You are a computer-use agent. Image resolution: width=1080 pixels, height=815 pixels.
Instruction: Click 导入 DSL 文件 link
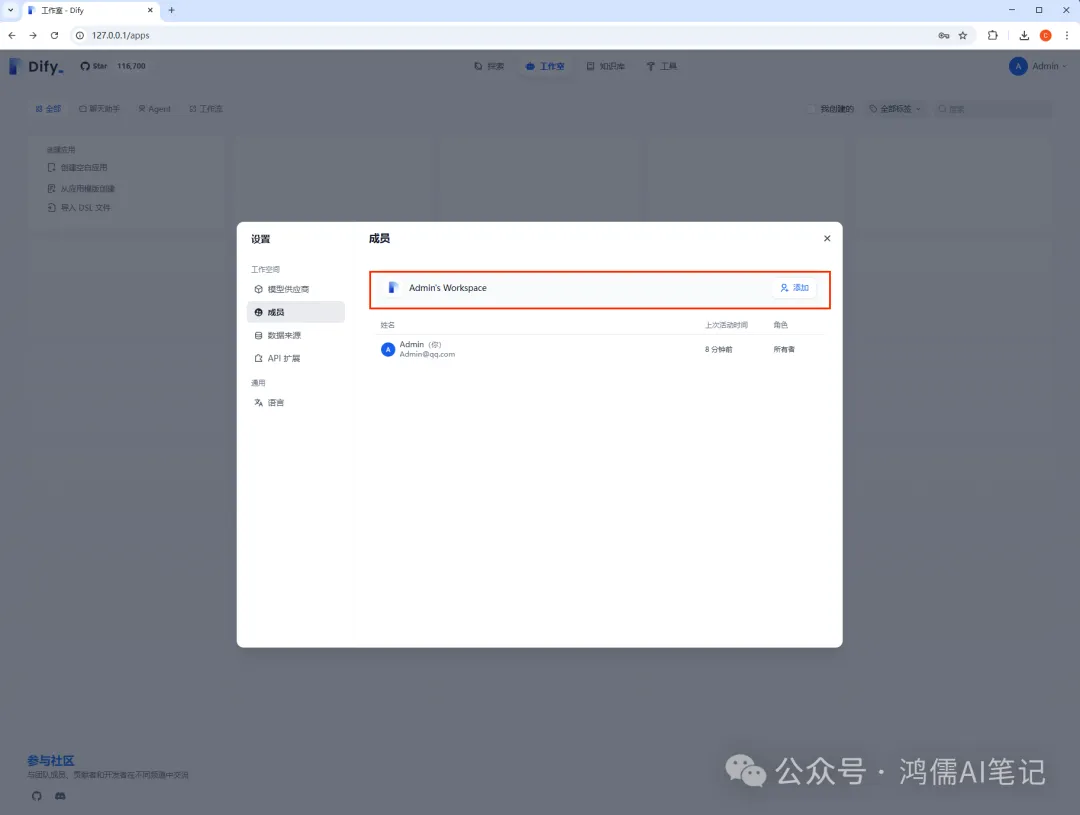point(79,207)
